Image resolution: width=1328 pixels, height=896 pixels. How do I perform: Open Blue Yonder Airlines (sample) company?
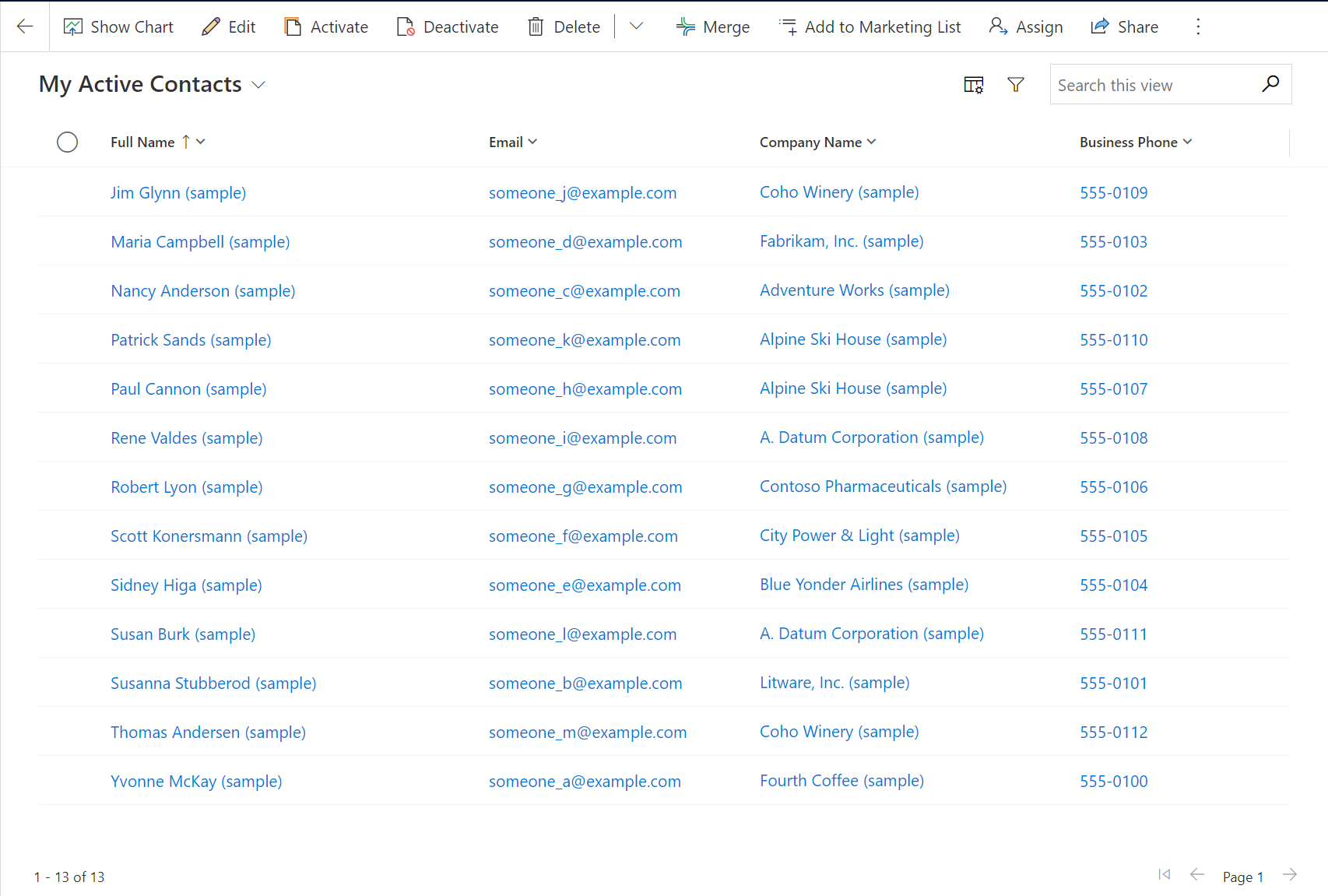[864, 584]
